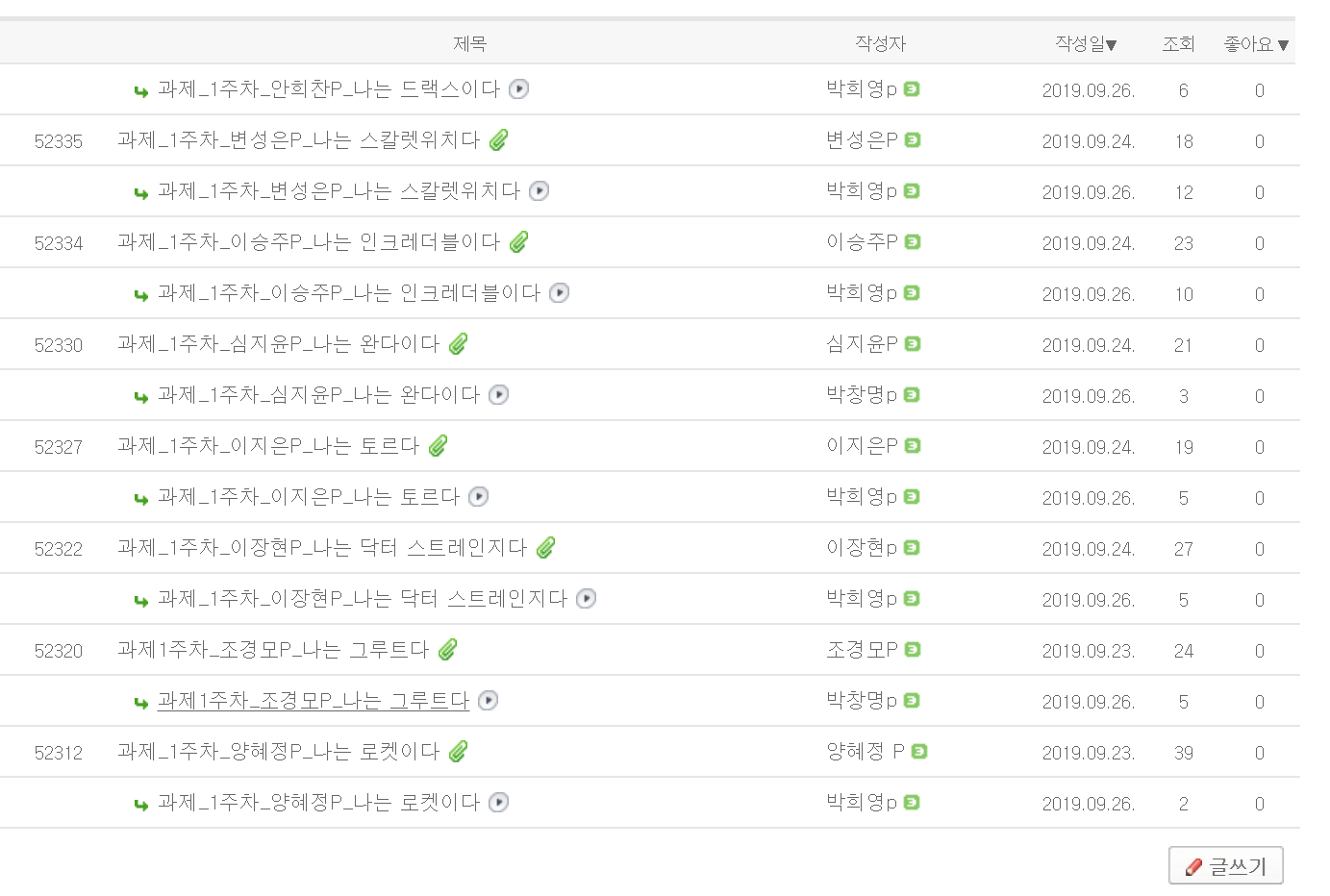Viewport: 1330px width, 896px height.
Task: Click the paperclip icon on post 52322
Action: pyautogui.click(x=545, y=548)
